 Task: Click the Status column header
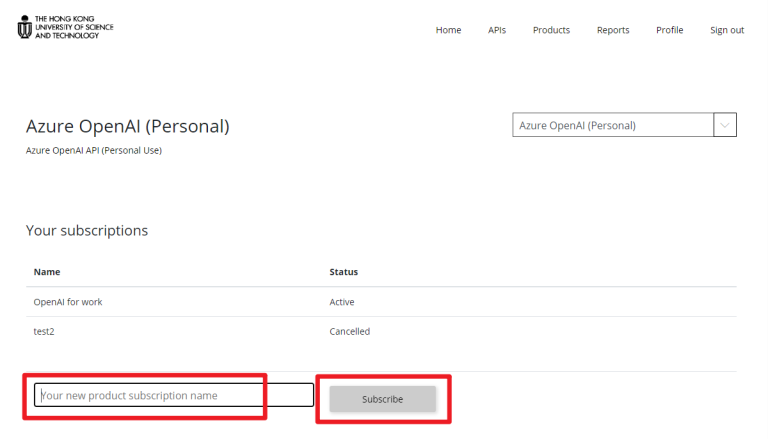(343, 272)
